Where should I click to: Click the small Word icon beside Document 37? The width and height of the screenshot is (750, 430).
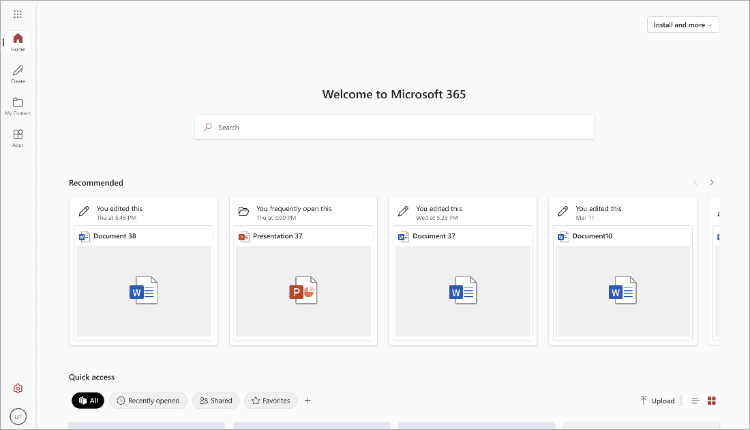(x=404, y=236)
